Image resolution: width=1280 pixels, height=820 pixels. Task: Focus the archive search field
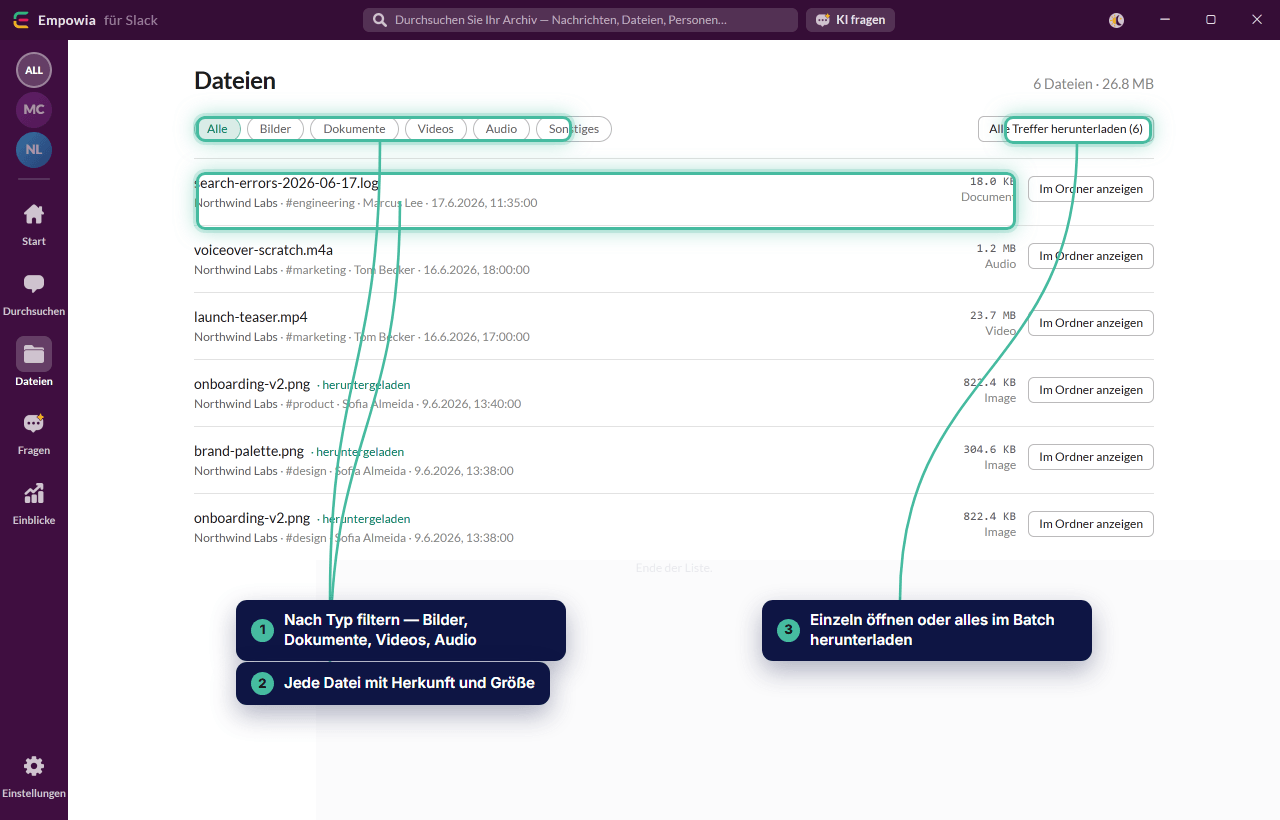[x=580, y=20]
